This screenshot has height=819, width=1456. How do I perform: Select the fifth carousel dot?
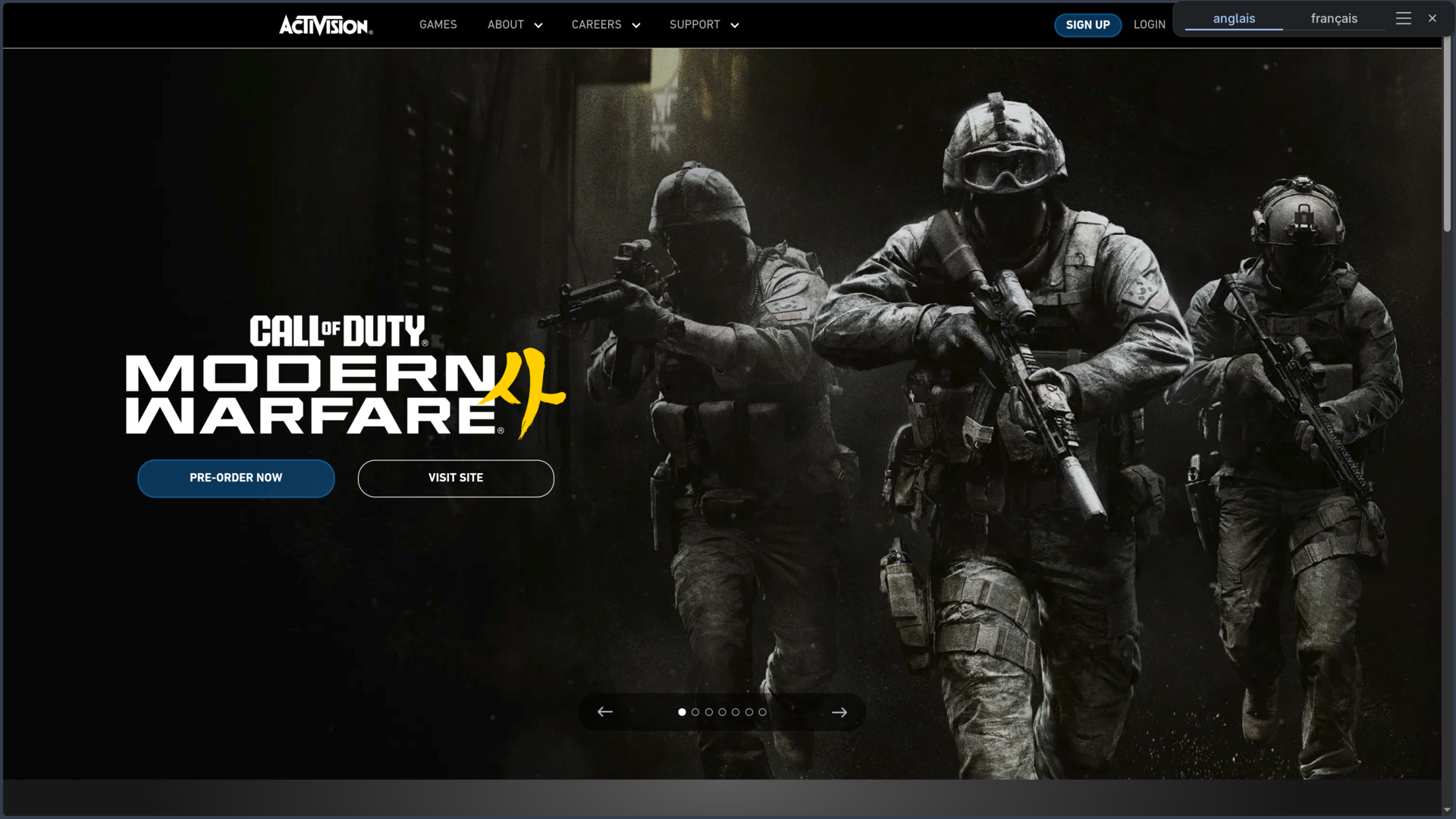tap(736, 712)
